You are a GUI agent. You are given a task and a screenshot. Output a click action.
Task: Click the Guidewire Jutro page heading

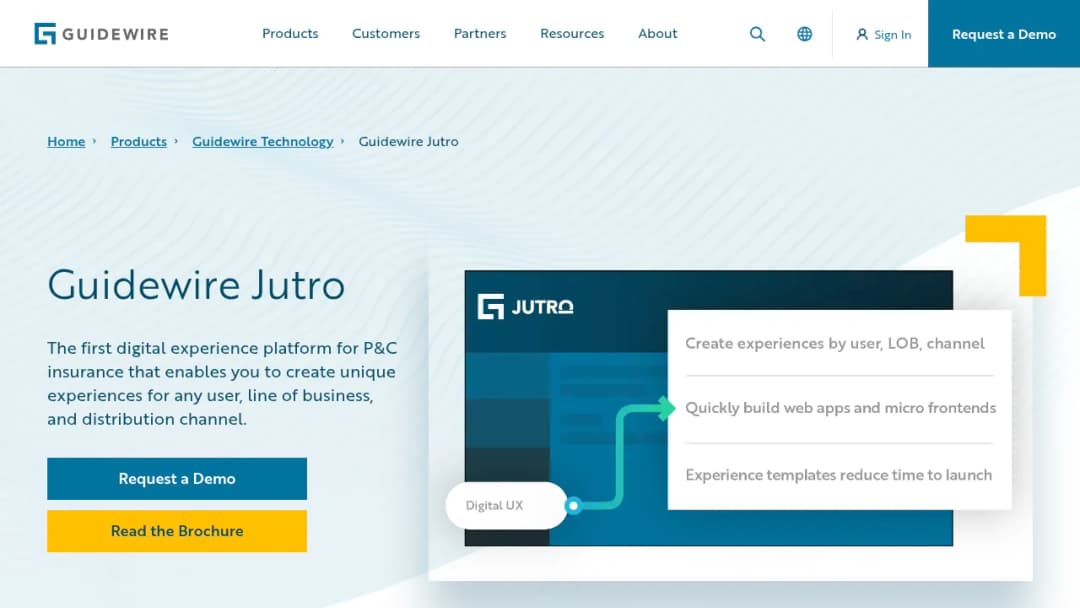pyautogui.click(x=196, y=285)
